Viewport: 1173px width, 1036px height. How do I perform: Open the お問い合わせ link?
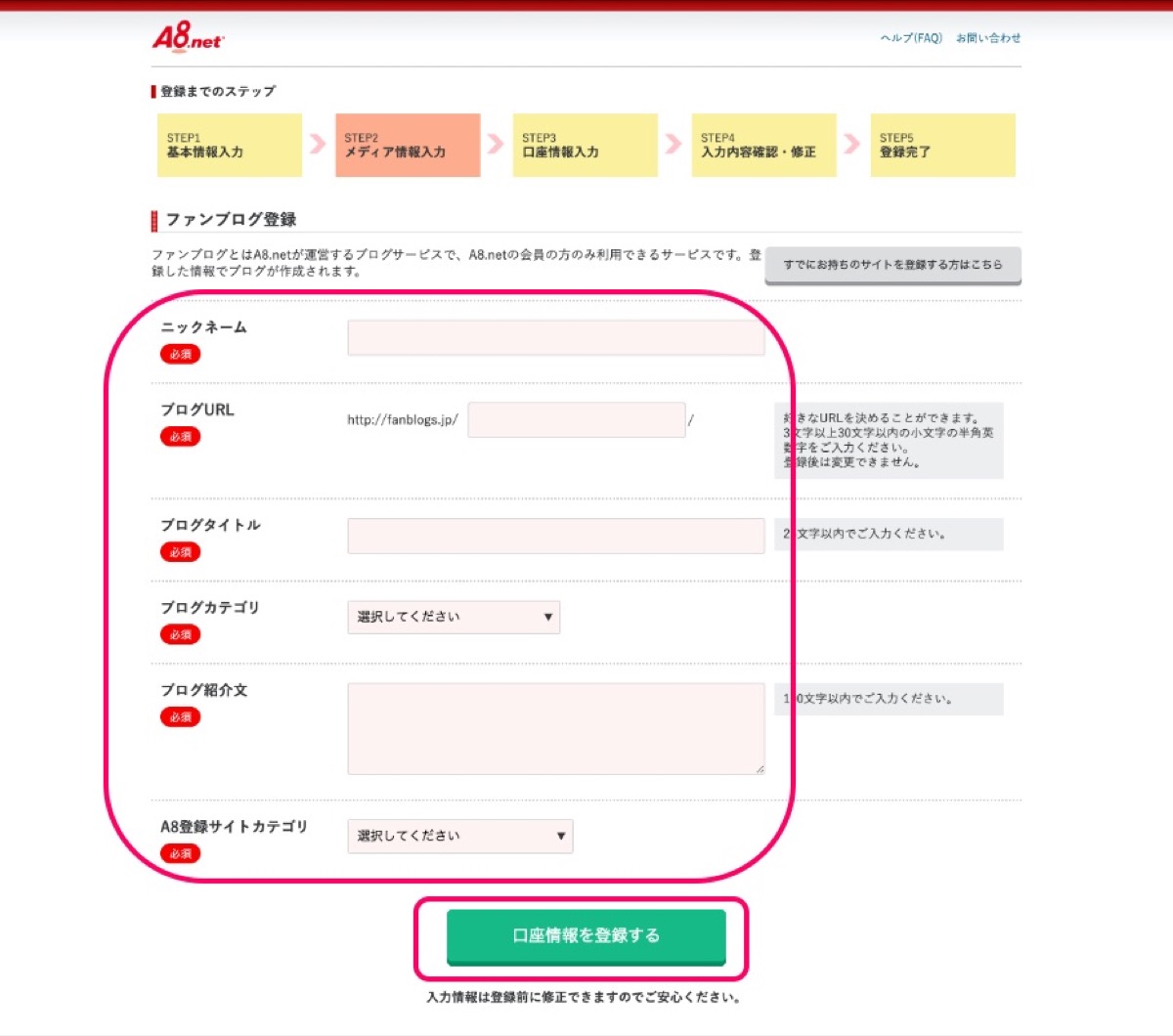point(988,38)
